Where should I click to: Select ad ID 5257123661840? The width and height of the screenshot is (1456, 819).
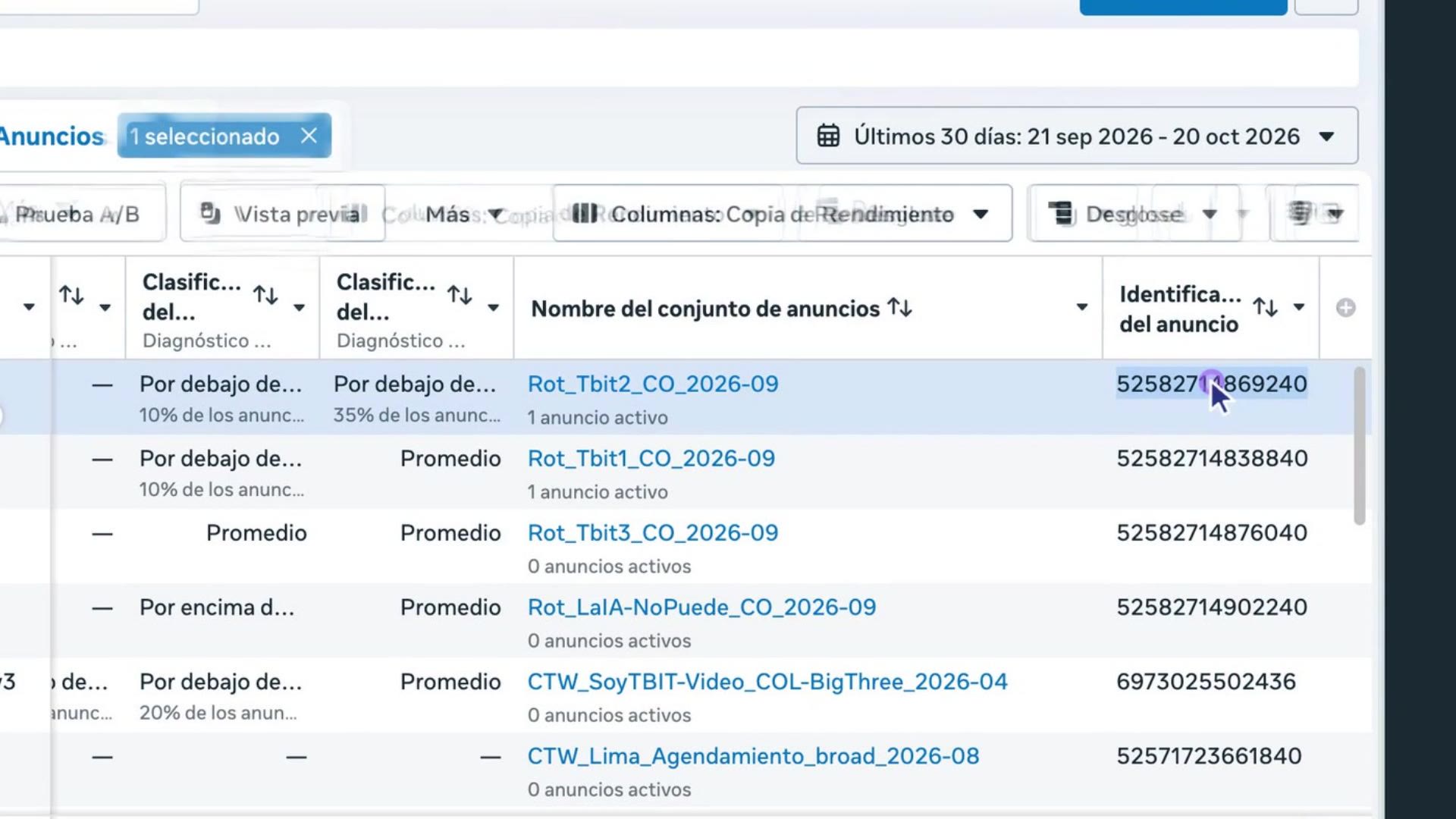1209,755
